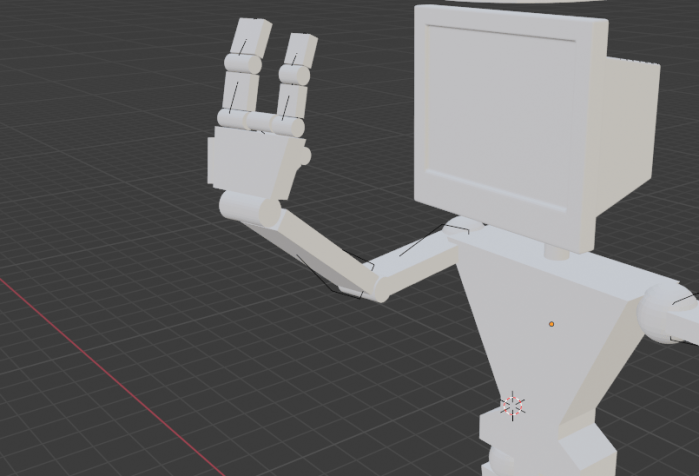
Task: Click the thumb nub on the hand
Action: tap(303, 156)
